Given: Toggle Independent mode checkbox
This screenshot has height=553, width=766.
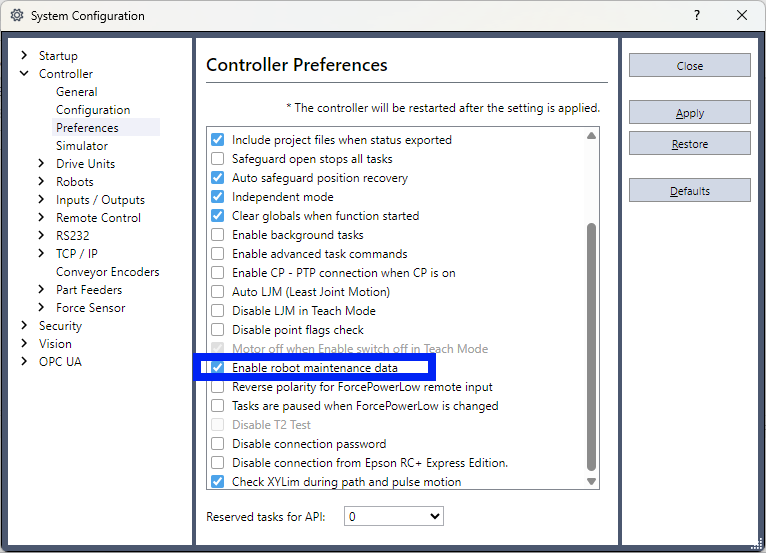Looking at the screenshot, I should [x=217, y=197].
